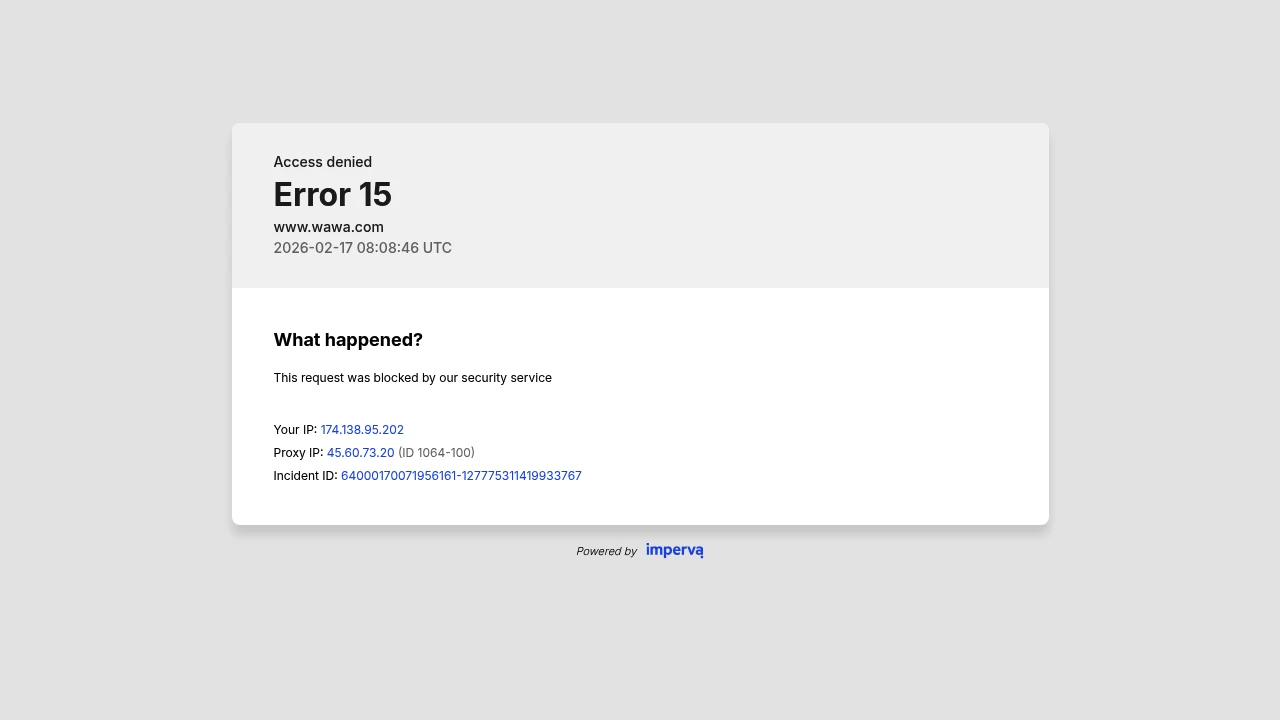Viewport: 1280px width, 720px height.
Task: Select the Incident ID portion after the dash
Action: 522,476
